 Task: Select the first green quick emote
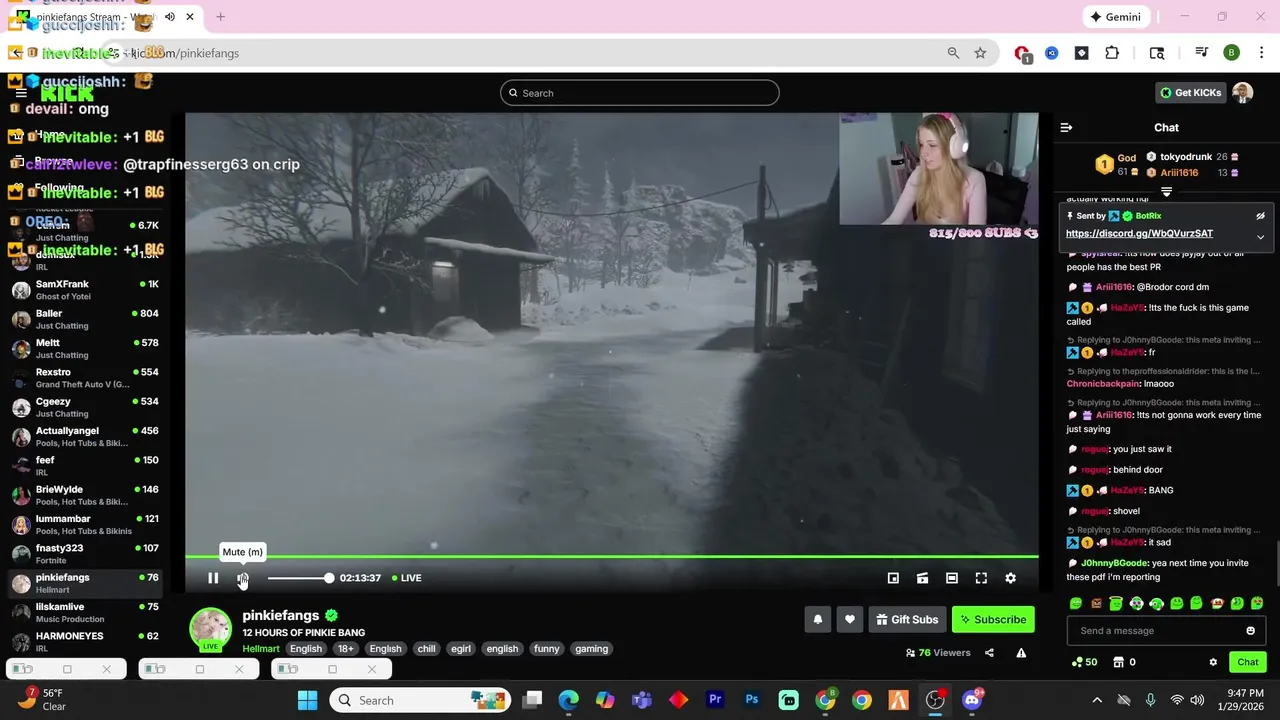pyautogui.click(x=1076, y=604)
